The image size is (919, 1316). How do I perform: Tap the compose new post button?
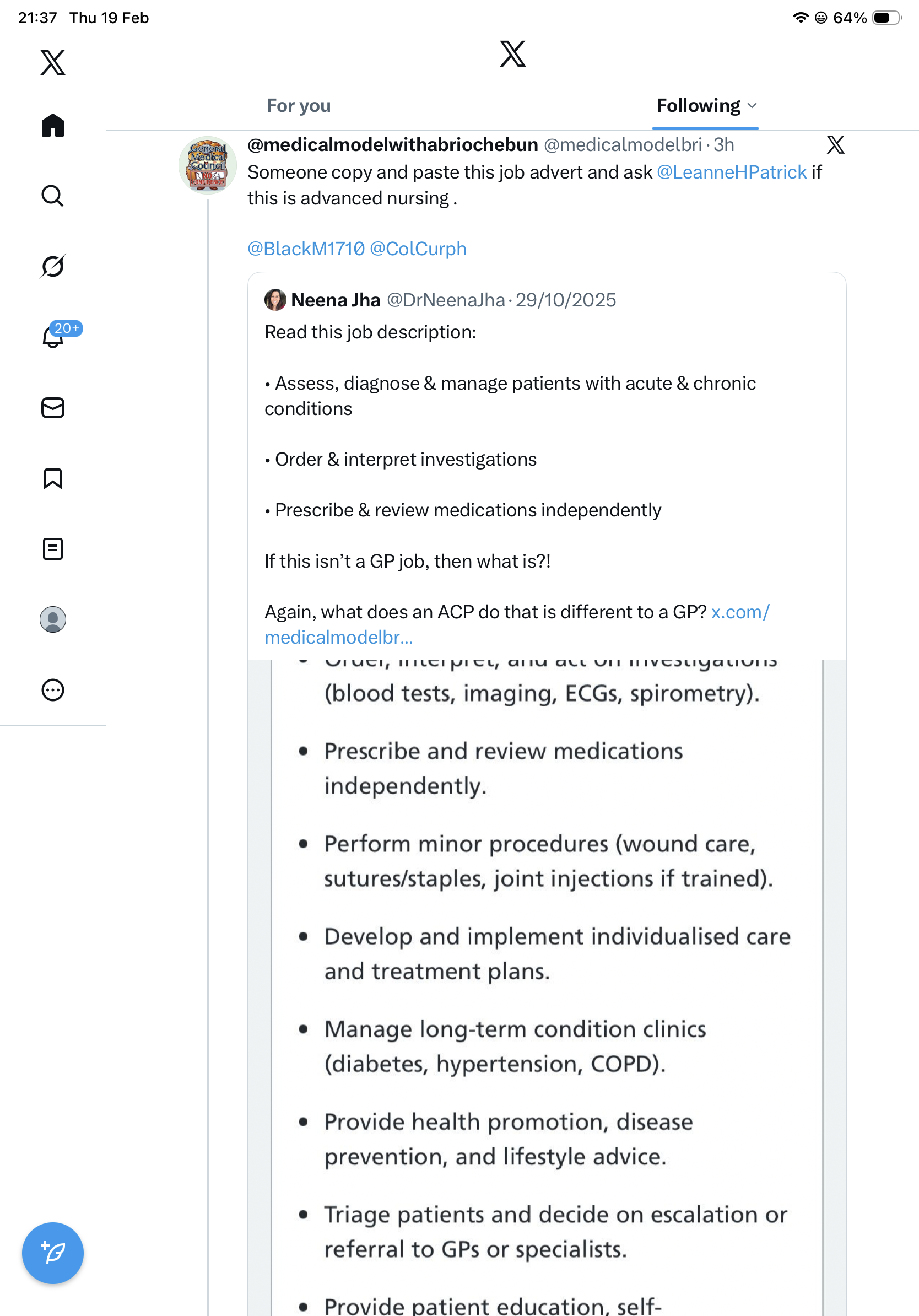53,1253
